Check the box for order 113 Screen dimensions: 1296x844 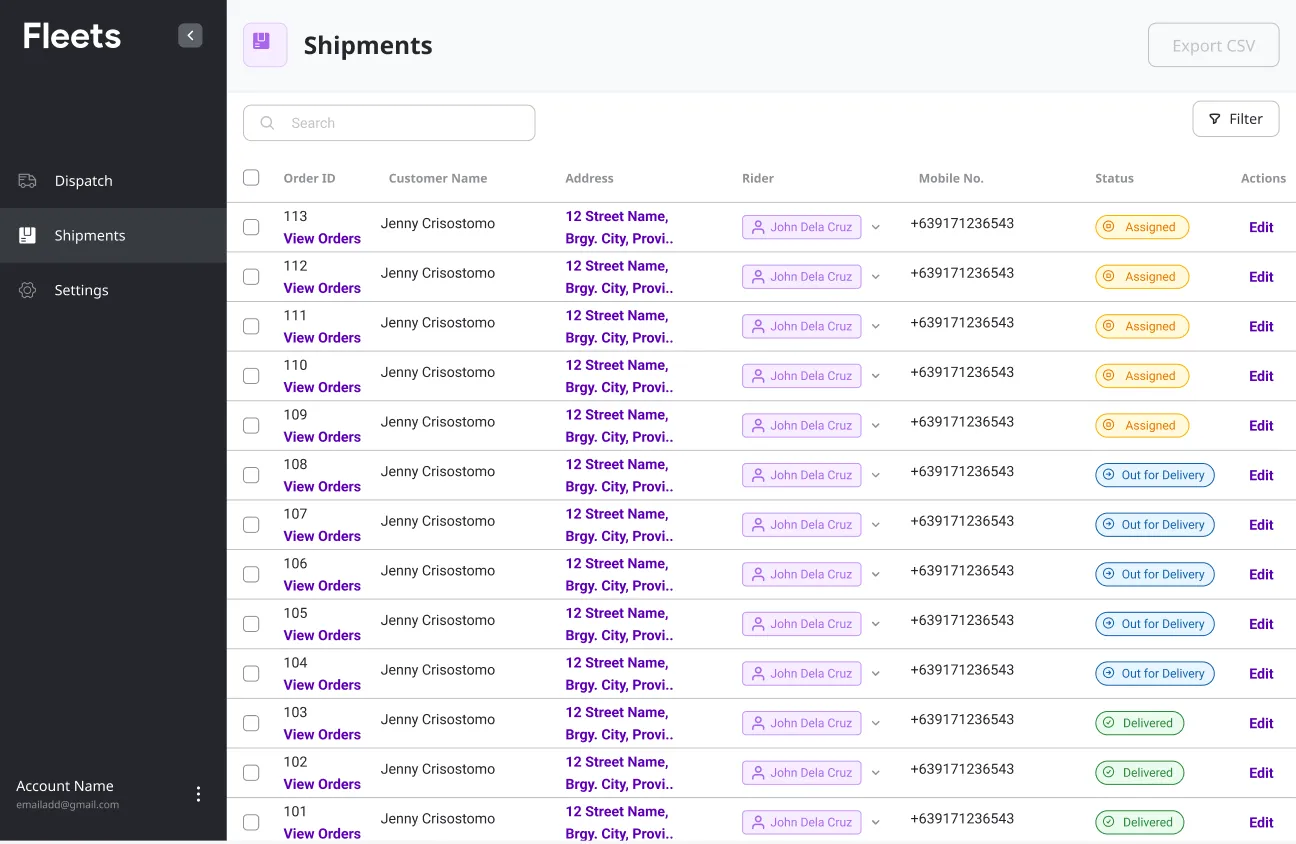(251, 227)
